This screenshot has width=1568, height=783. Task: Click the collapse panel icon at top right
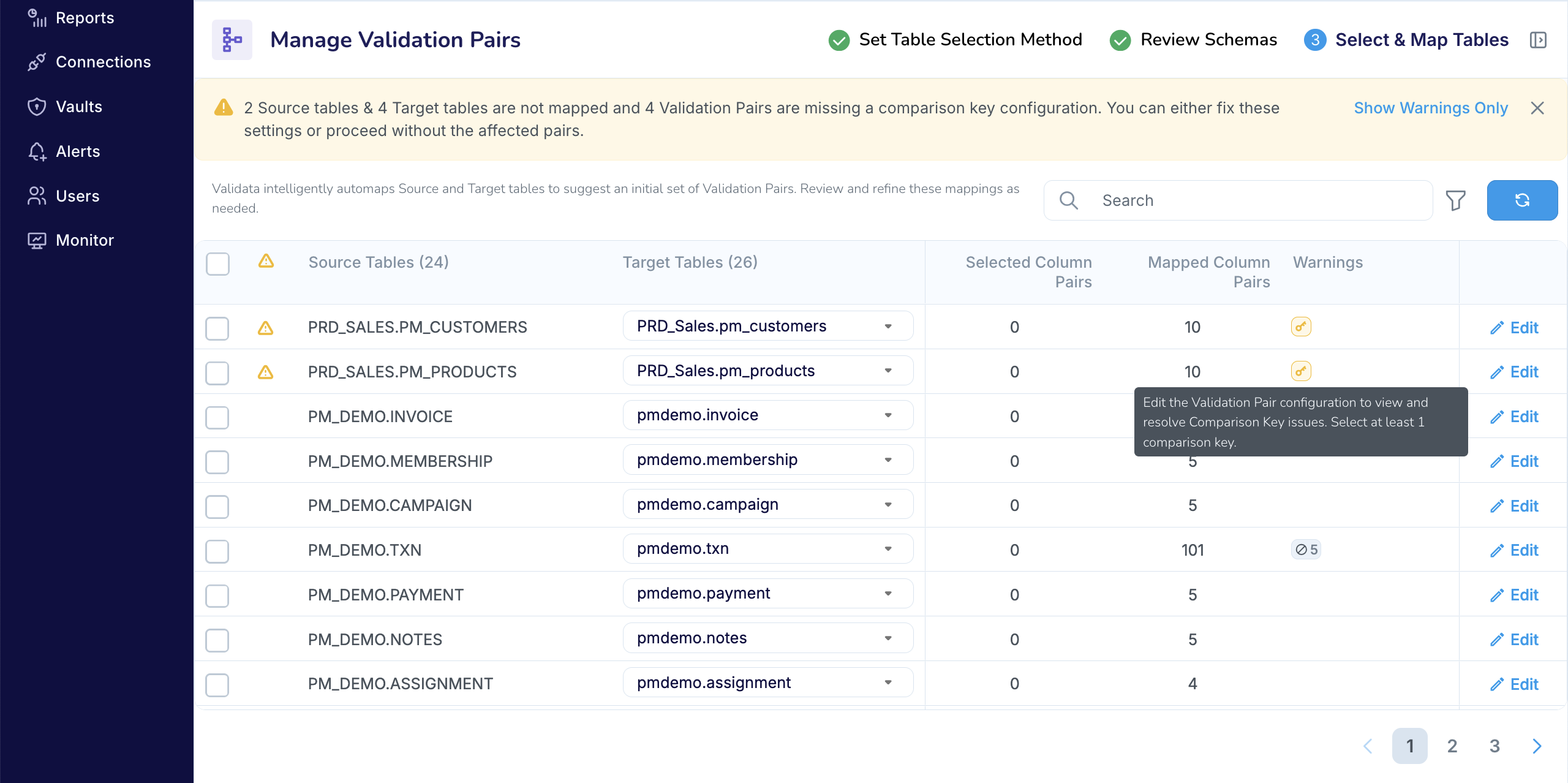1539,39
